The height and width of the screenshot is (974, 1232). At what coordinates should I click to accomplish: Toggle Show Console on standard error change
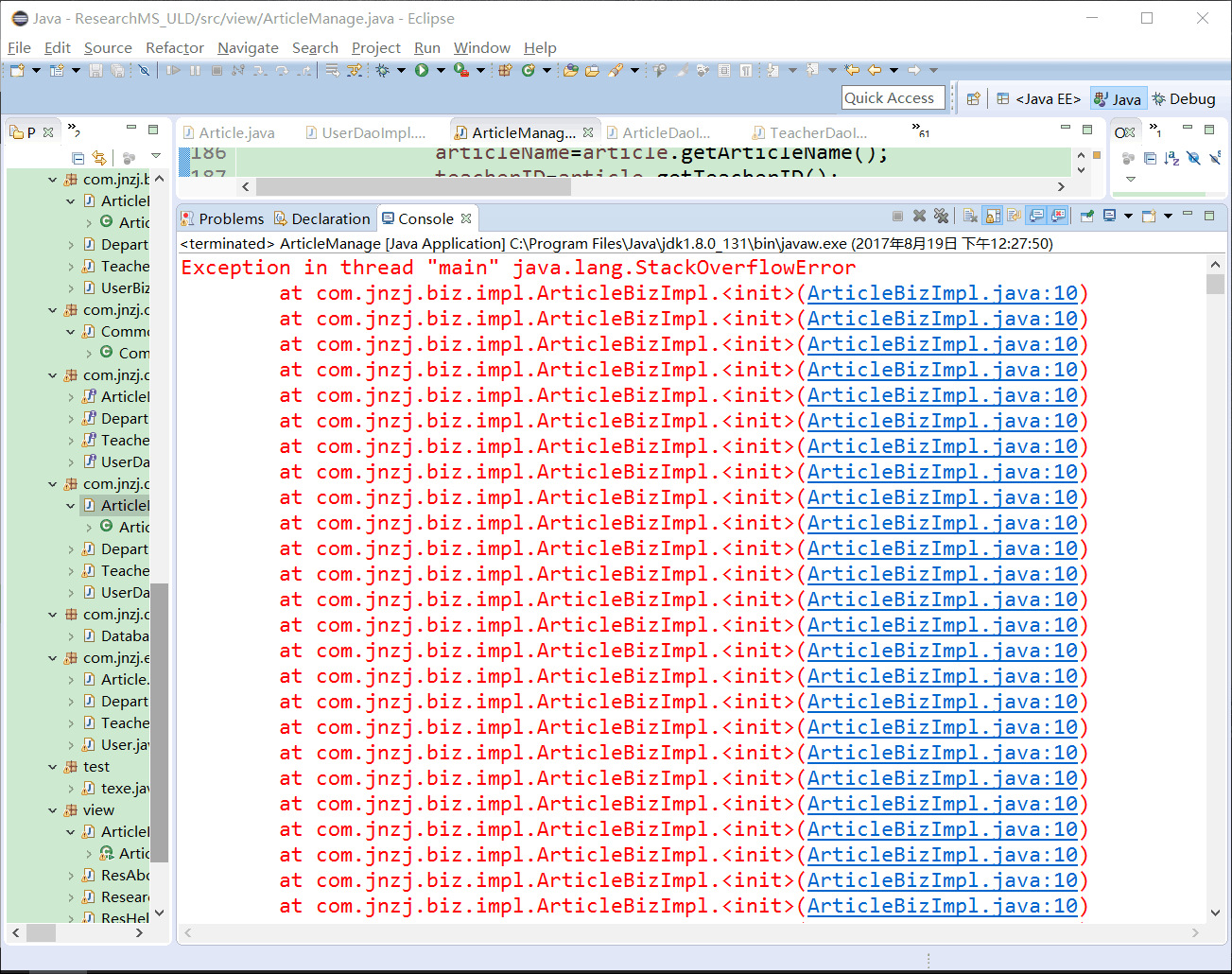[x=1059, y=216]
